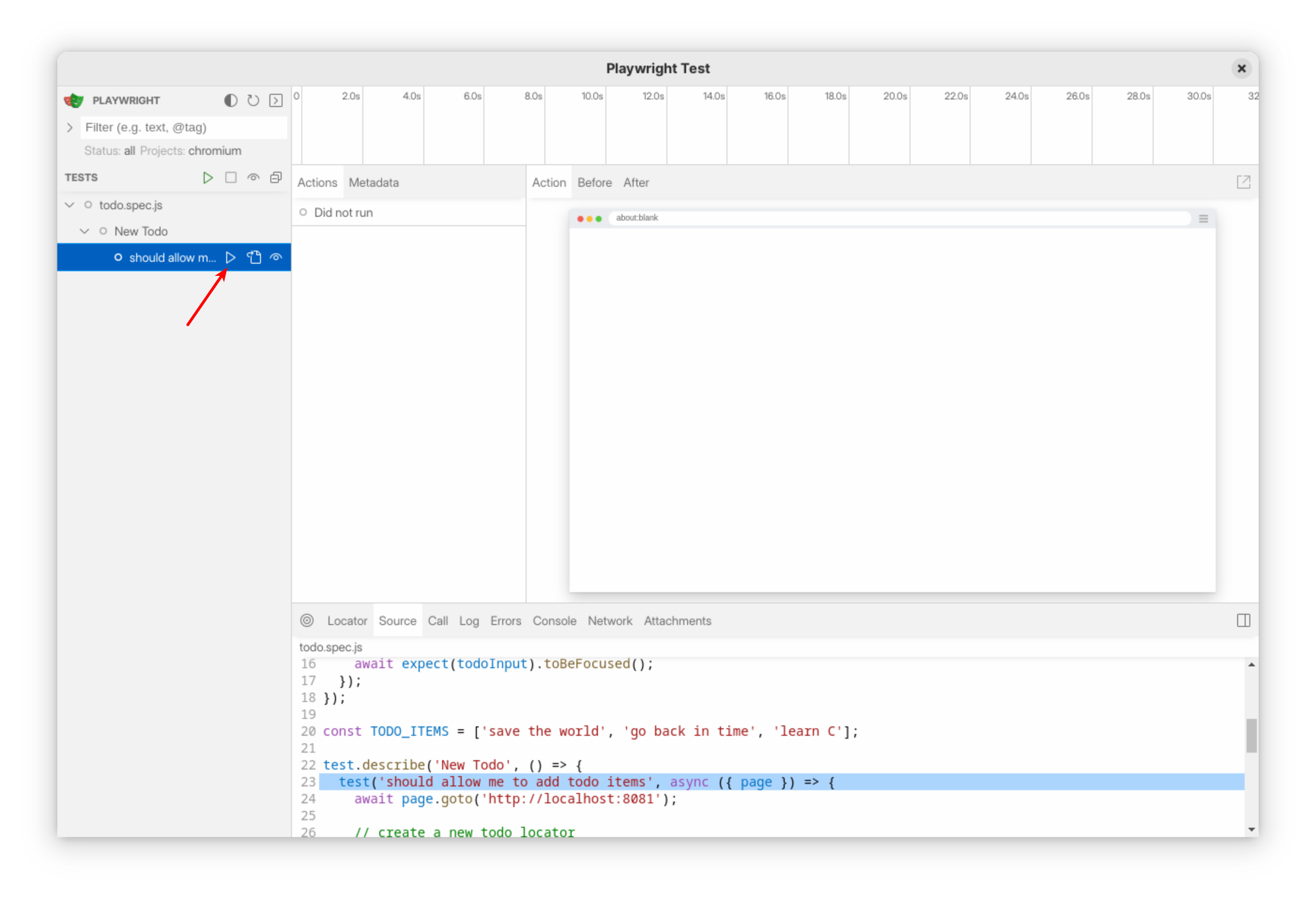Toggle the color theme icon
The width and height of the screenshot is (1316, 900).
(230, 101)
